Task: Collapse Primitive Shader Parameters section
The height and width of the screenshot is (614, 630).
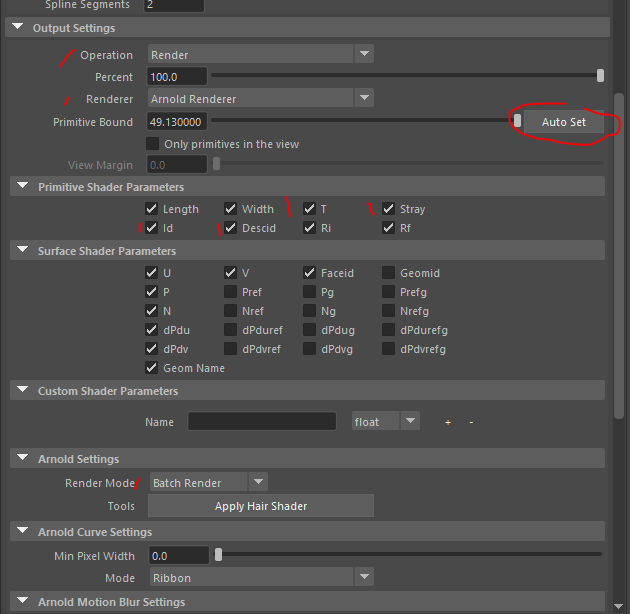Action: (23, 186)
